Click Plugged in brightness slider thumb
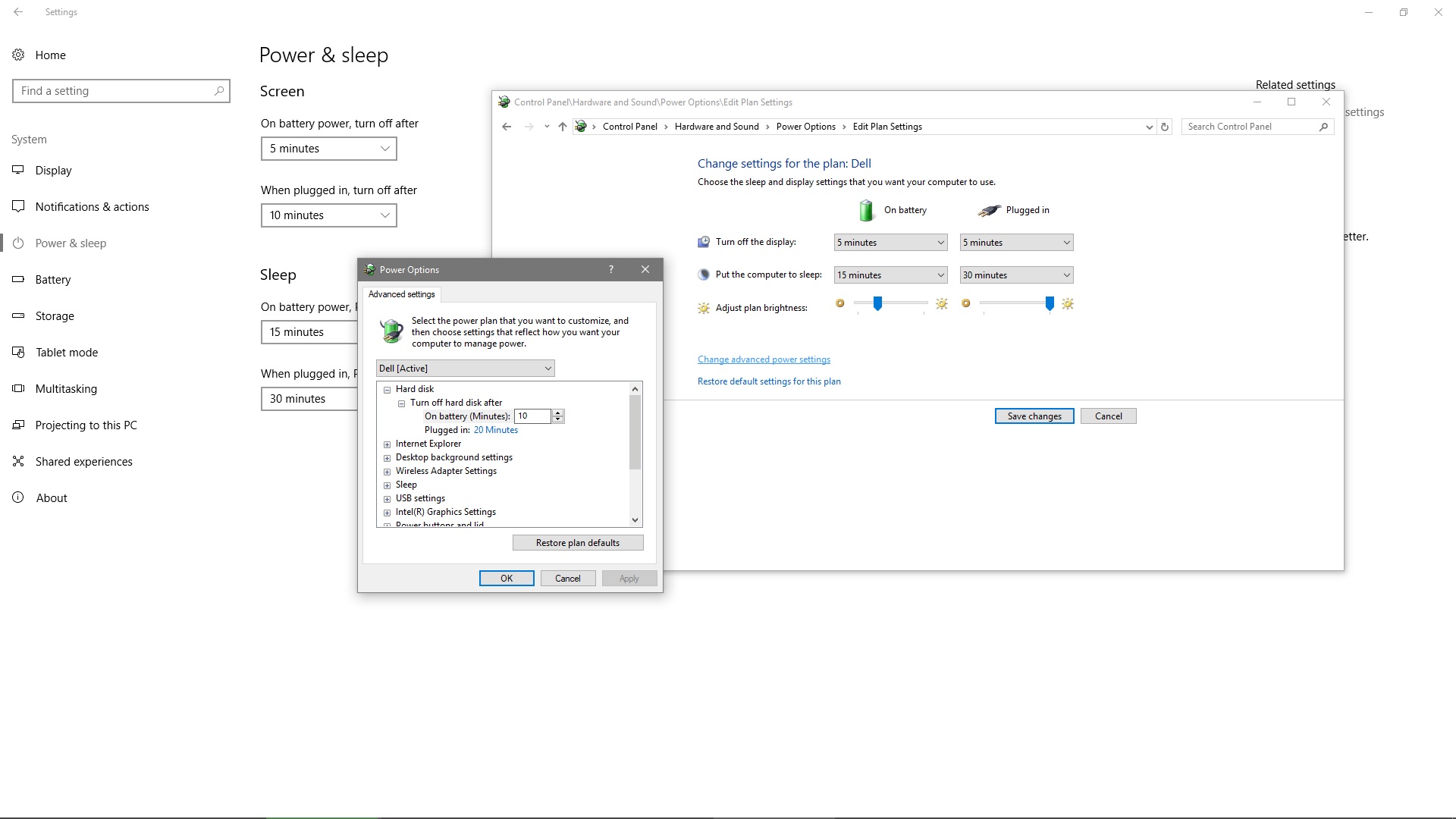The height and width of the screenshot is (819, 1456). [x=1050, y=304]
